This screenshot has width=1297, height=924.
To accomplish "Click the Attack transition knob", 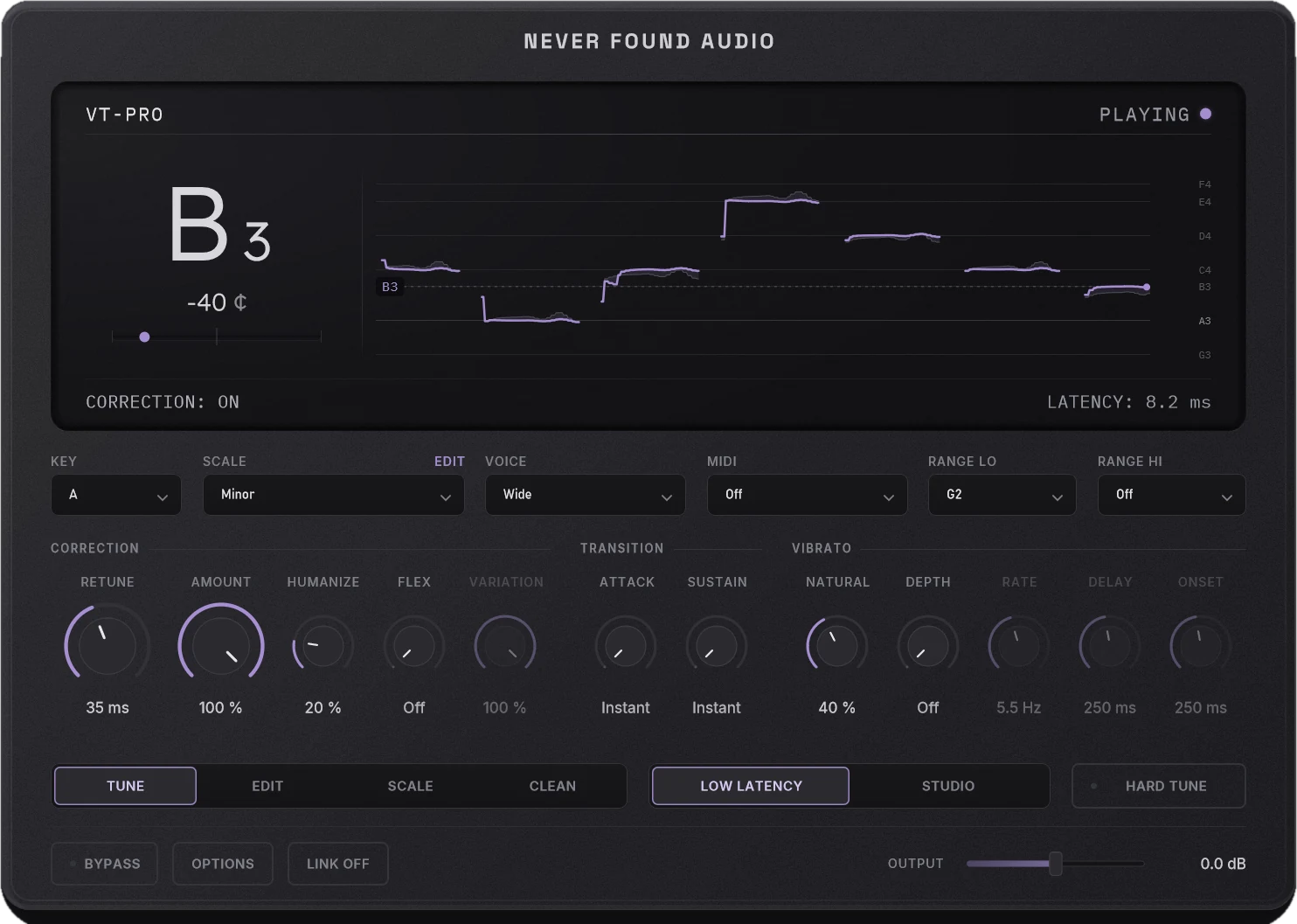I will tap(626, 646).
